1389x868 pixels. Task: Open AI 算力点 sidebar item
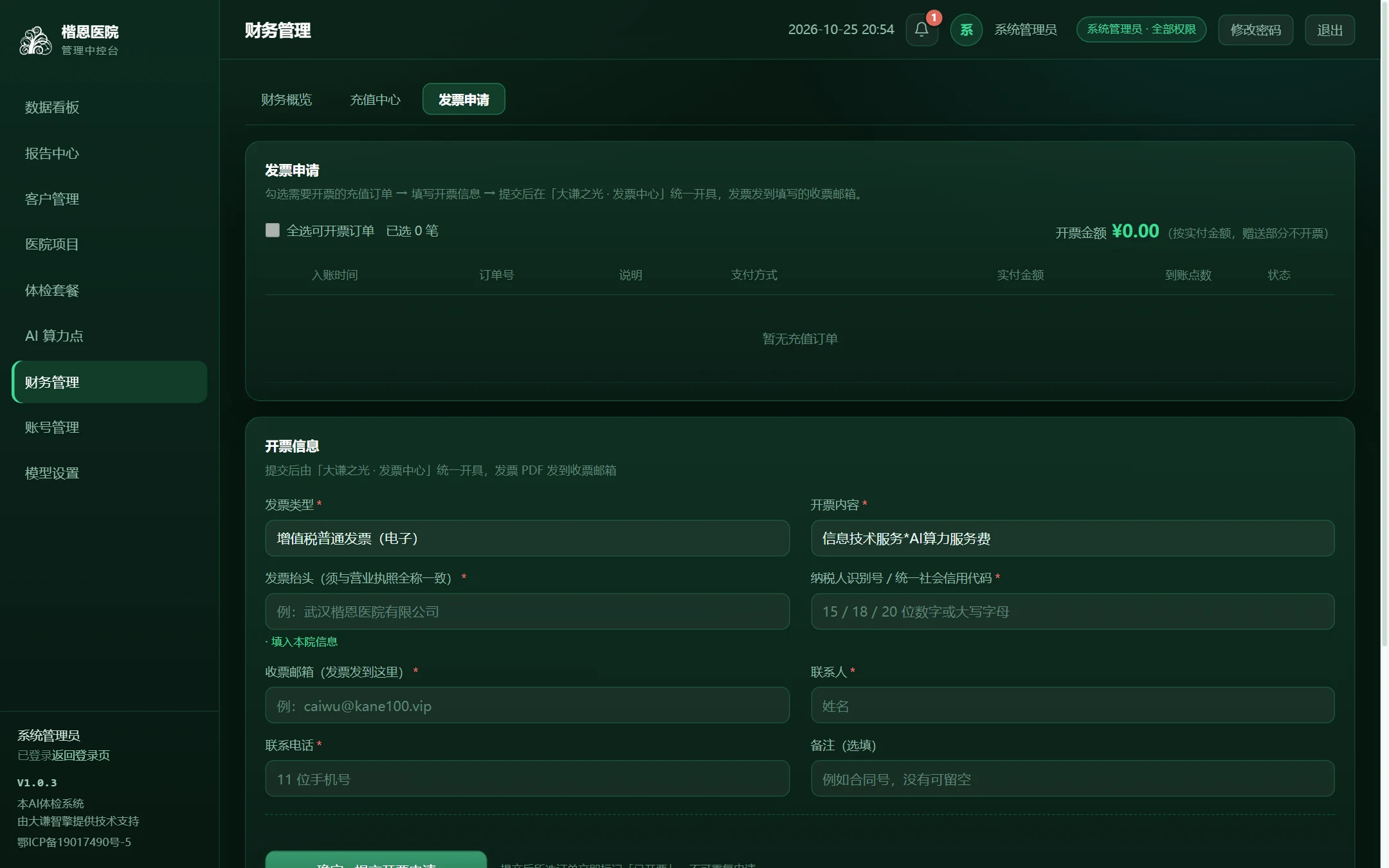(109, 336)
